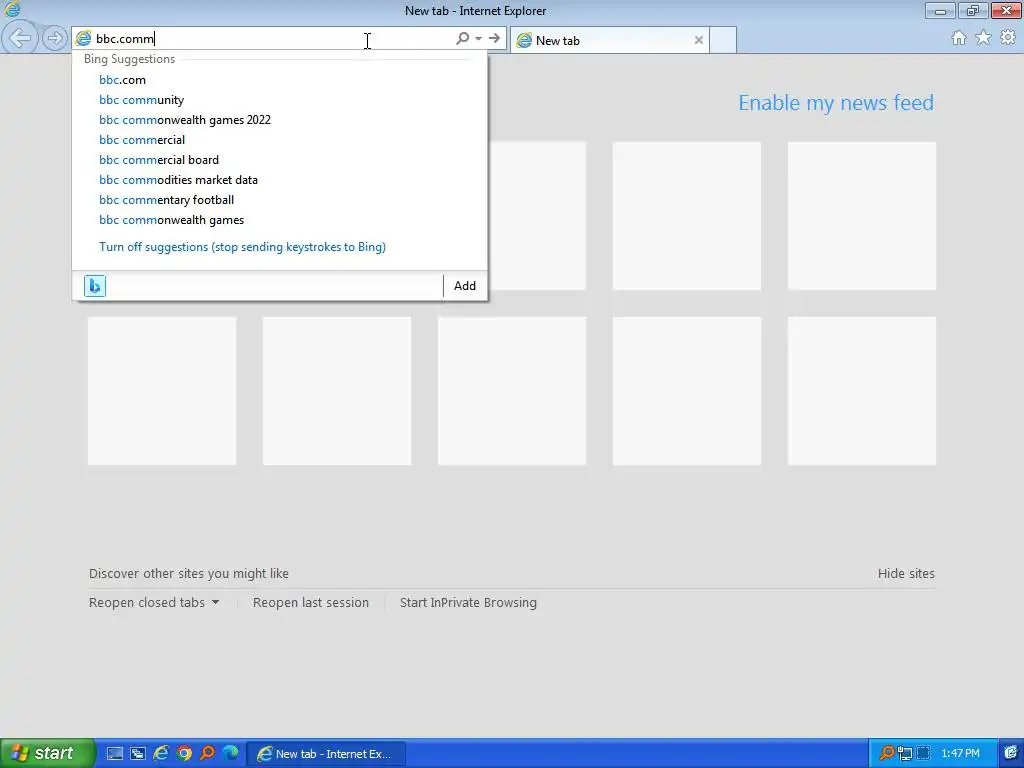Open Favorites star icon

983,38
